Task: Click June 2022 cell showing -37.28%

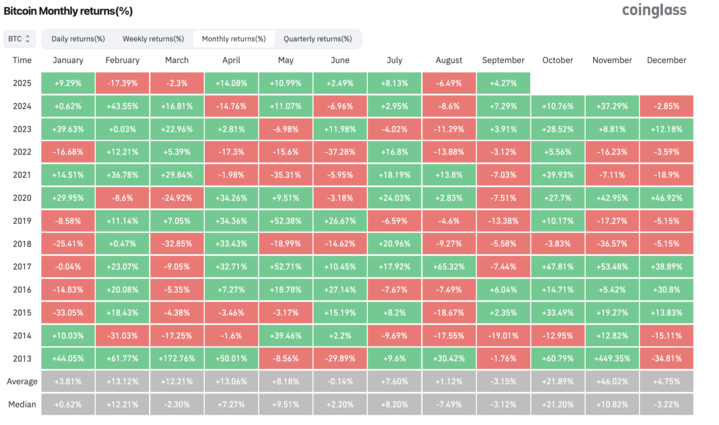Action: click(x=340, y=152)
